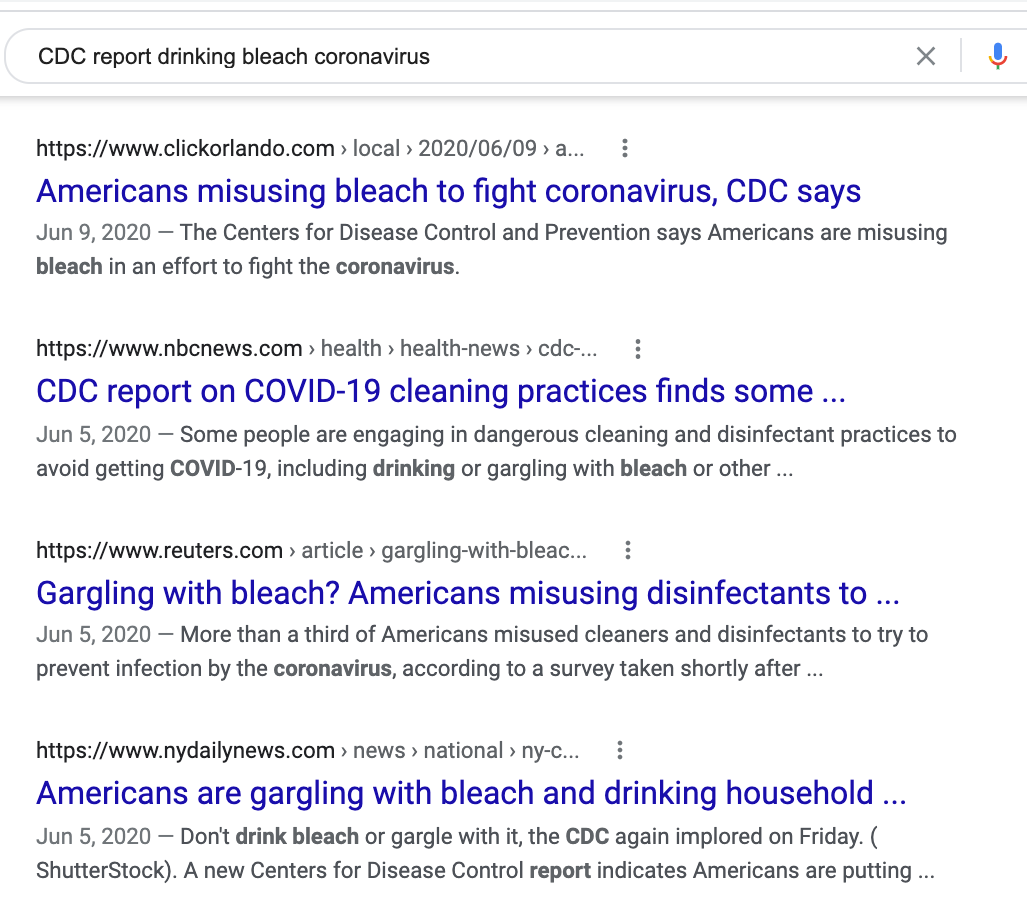Click the 'Jun 9, 2020' date in the clickorlando snippet
This screenshot has height=916, width=1027.
[x=94, y=232]
